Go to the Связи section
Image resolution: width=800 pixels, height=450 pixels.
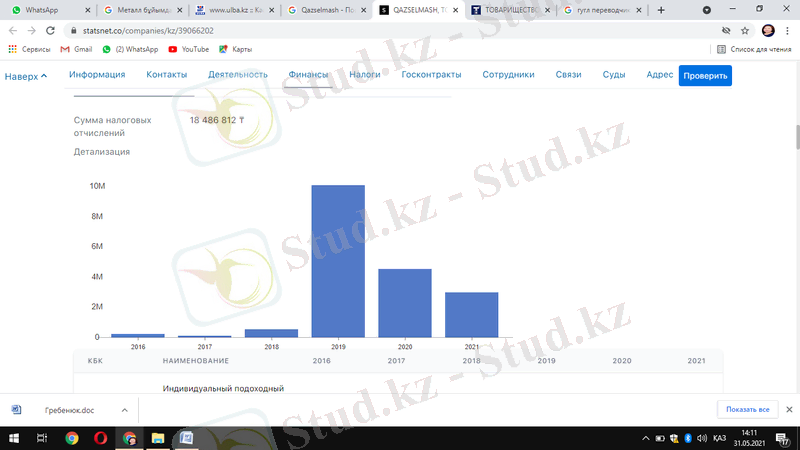point(568,74)
